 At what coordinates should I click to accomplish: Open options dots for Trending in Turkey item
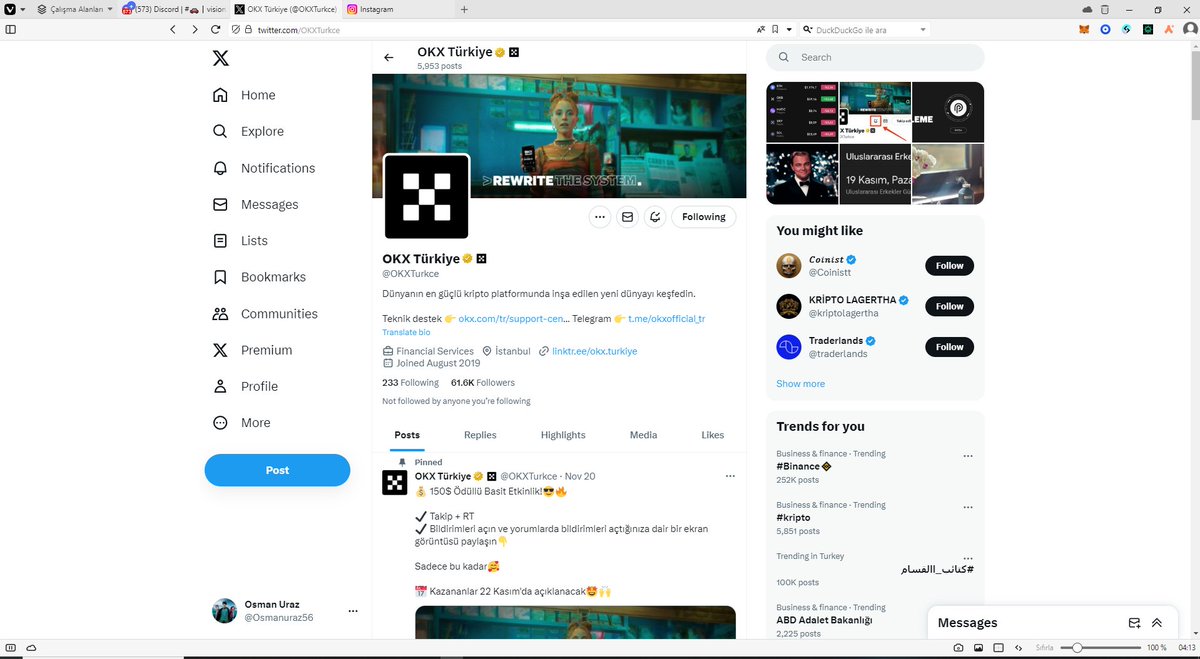967,558
